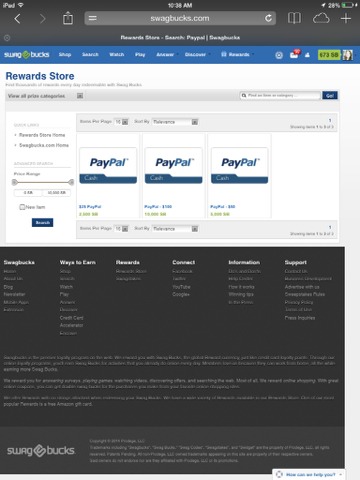Viewport: 360px width, 480px height.
Task: Click footer Winning tips link
Action: click(x=241, y=294)
